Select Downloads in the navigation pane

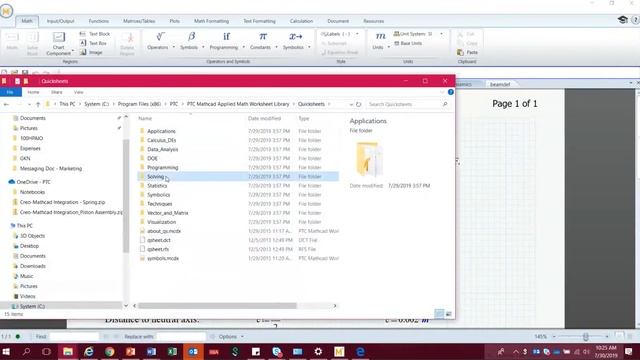coord(33,266)
